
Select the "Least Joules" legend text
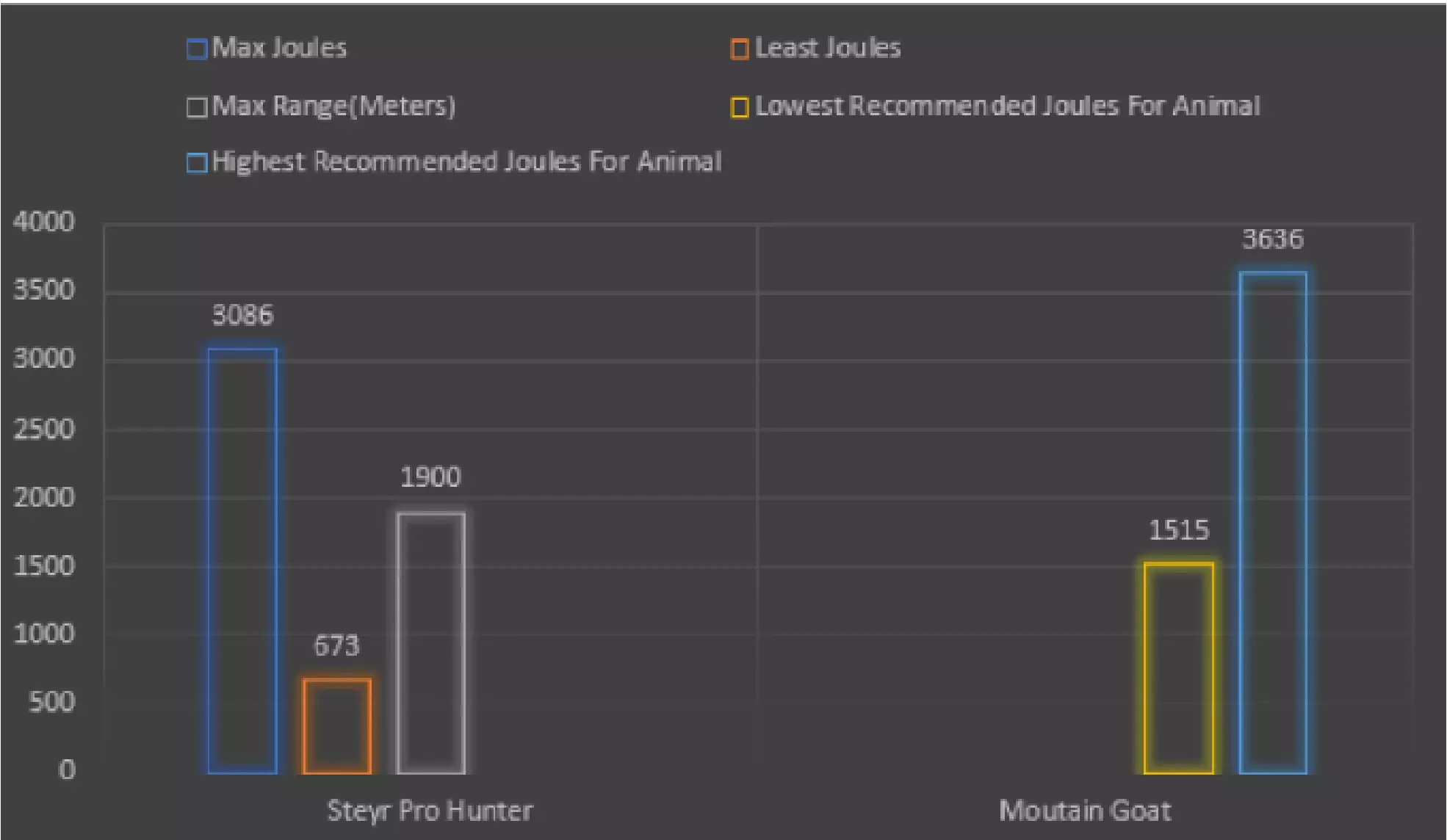coord(828,48)
